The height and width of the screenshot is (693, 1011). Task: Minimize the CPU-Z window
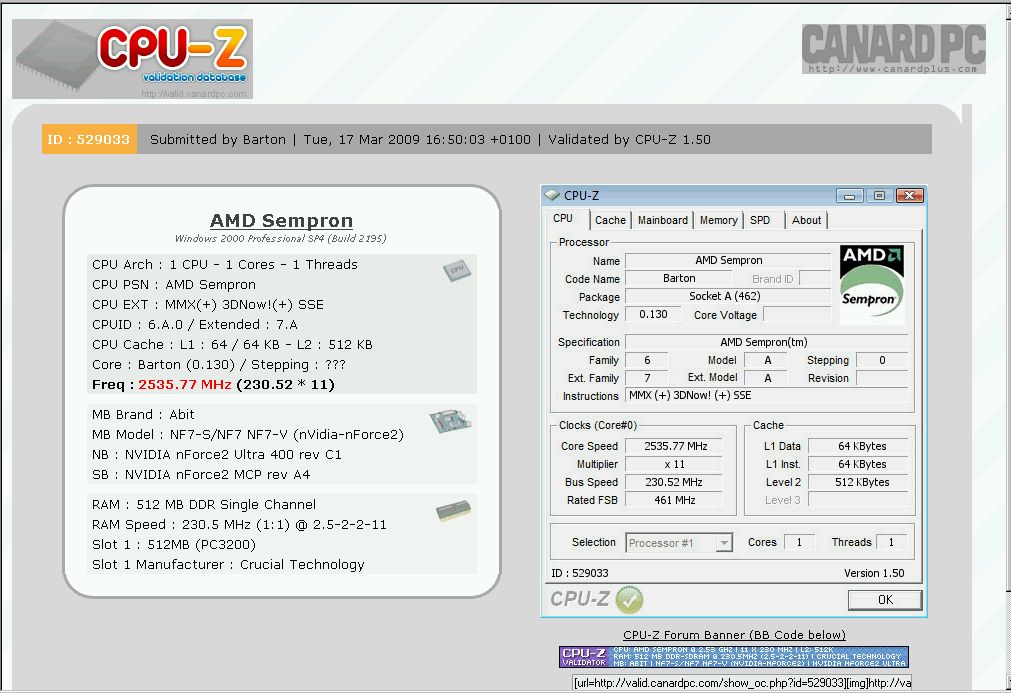[x=850, y=195]
